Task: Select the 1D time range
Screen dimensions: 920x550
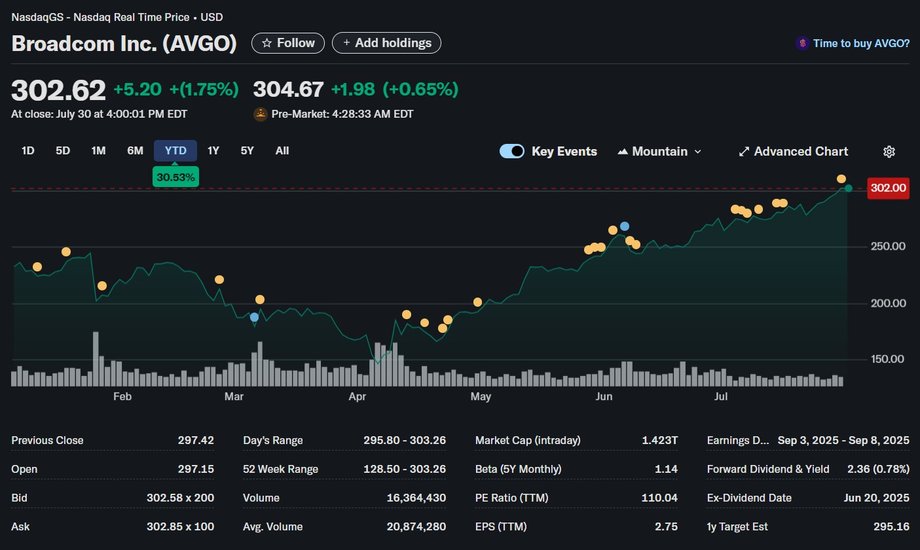Action: 28,151
